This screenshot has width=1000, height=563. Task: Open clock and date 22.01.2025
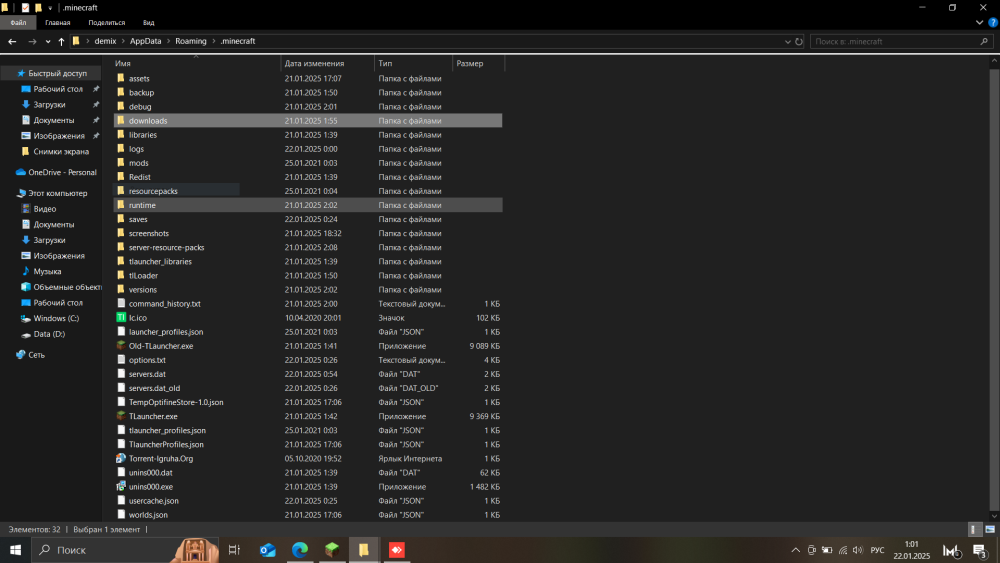click(x=912, y=550)
